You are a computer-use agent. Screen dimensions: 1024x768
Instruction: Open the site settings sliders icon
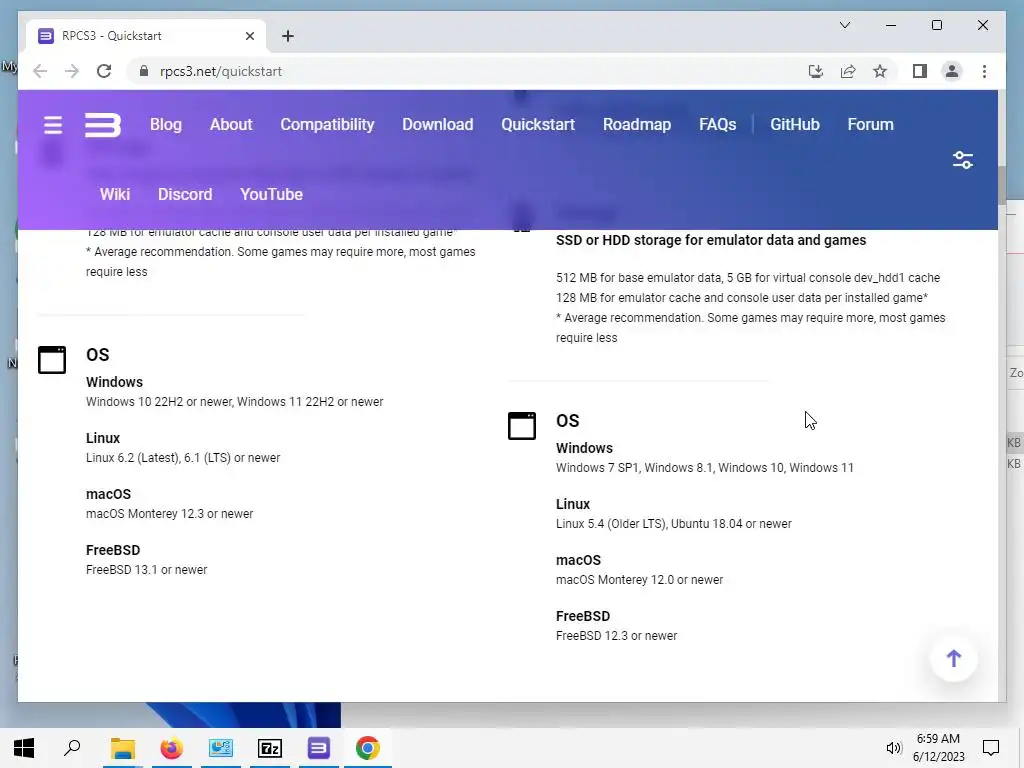(x=963, y=160)
